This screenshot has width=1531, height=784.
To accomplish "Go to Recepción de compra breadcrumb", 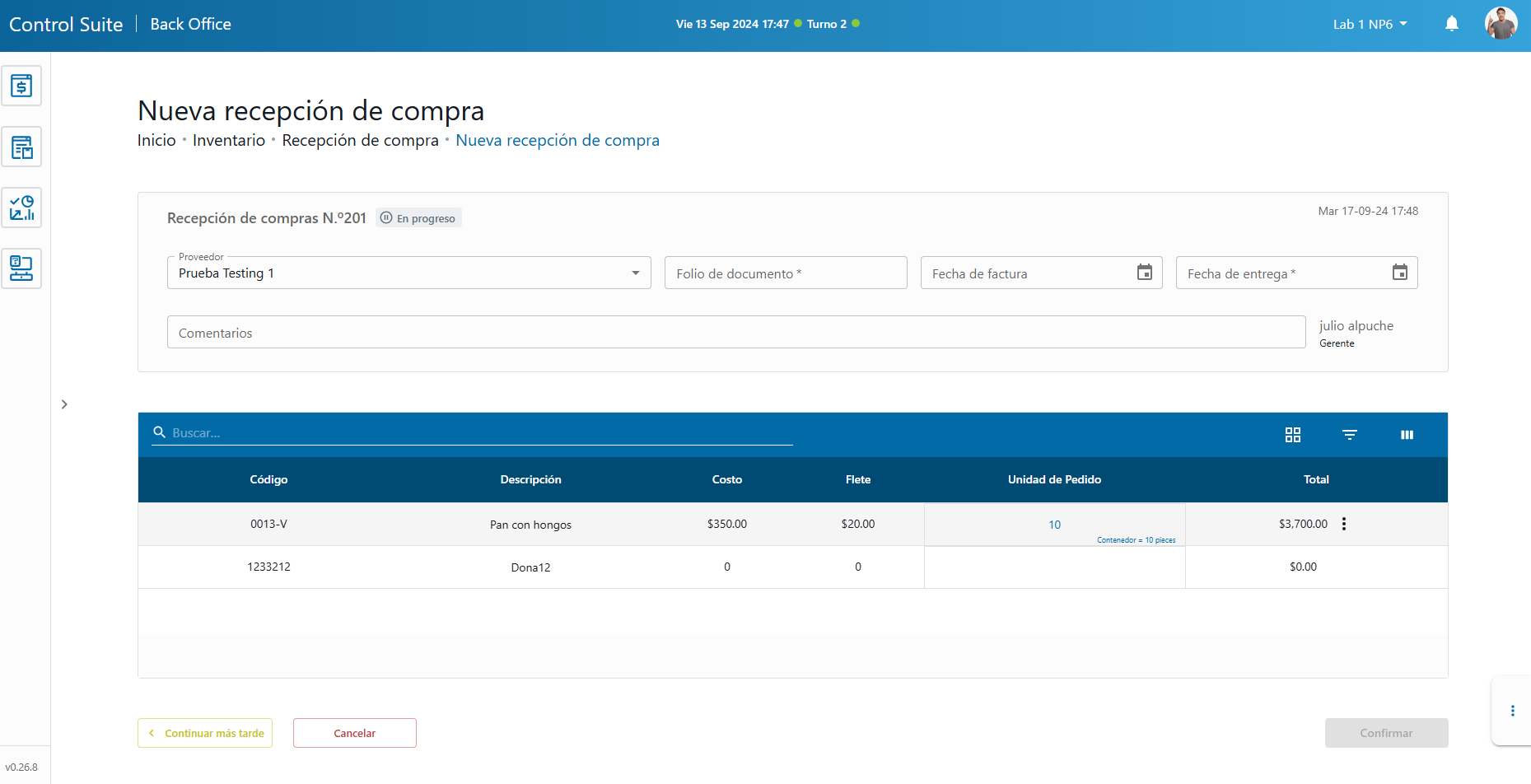I will click(360, 141).
